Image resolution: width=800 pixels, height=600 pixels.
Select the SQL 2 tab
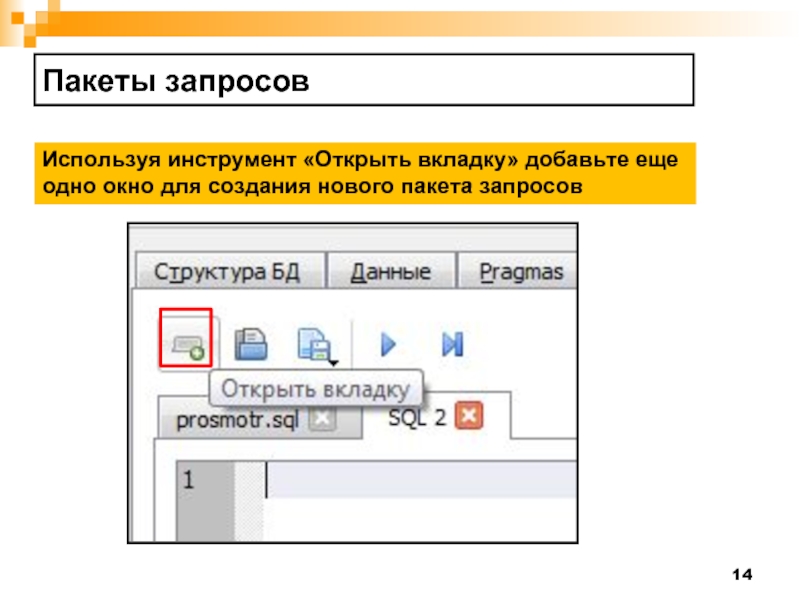pyautogui.click(x=417, y=417)
